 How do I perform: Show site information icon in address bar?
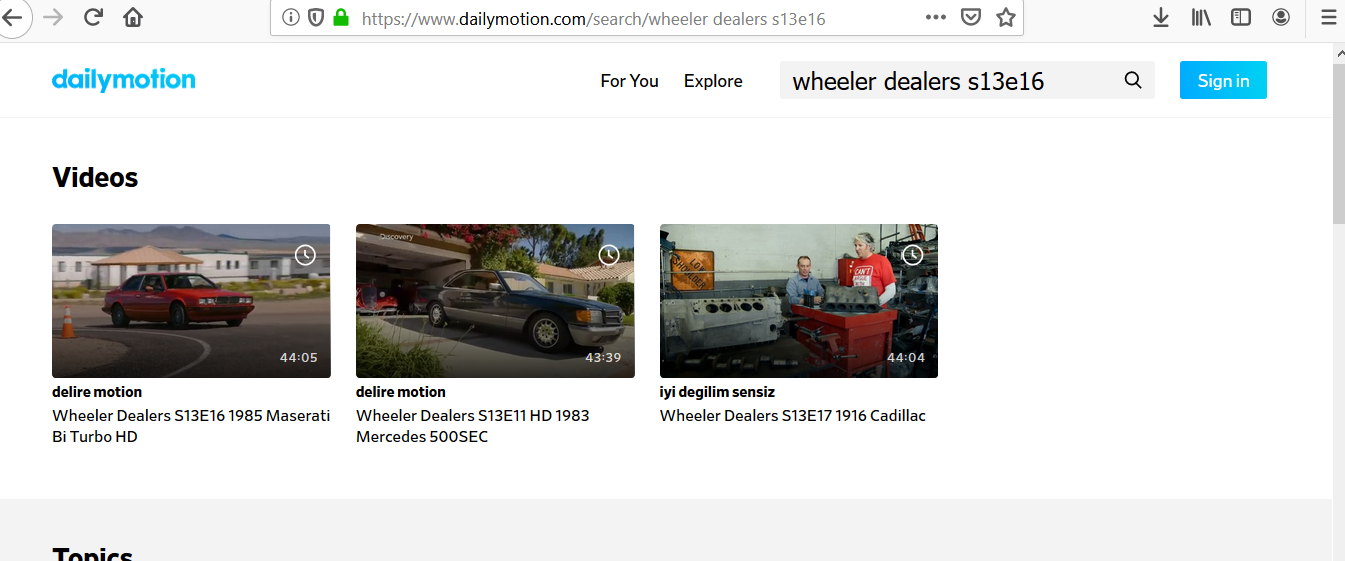point(291,17)
